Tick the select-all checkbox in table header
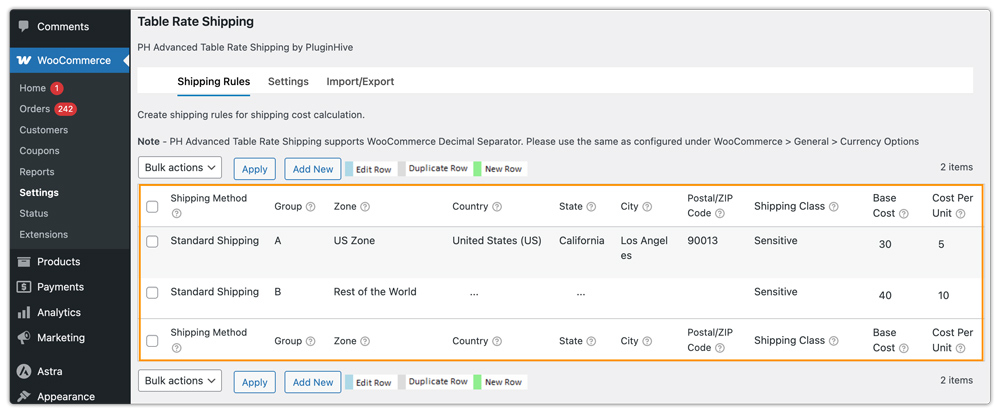 (x=152, y=206)
